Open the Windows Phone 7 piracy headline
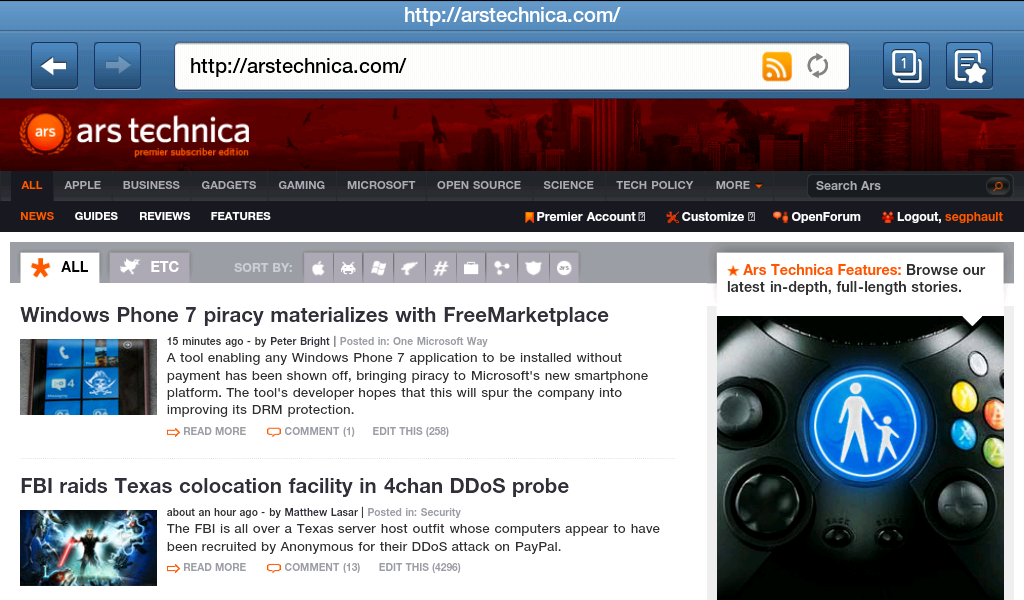Viewport: 1024px width, 600px height. click(x=314, y=315)
